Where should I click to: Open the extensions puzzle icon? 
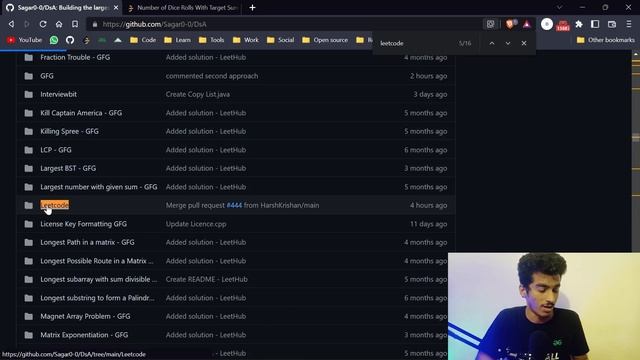pyautogui.click(x=579, y=24)
